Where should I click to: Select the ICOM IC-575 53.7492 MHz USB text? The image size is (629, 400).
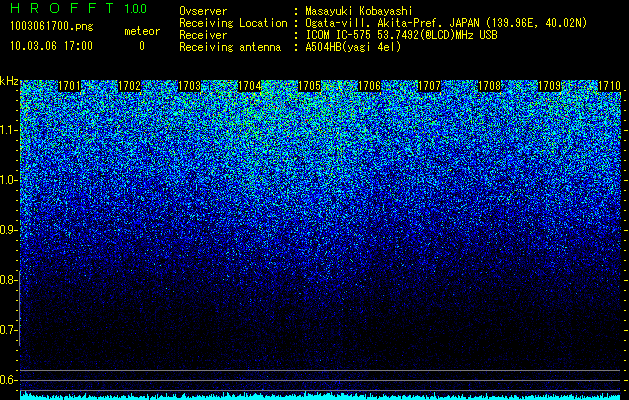click(401, 35)
